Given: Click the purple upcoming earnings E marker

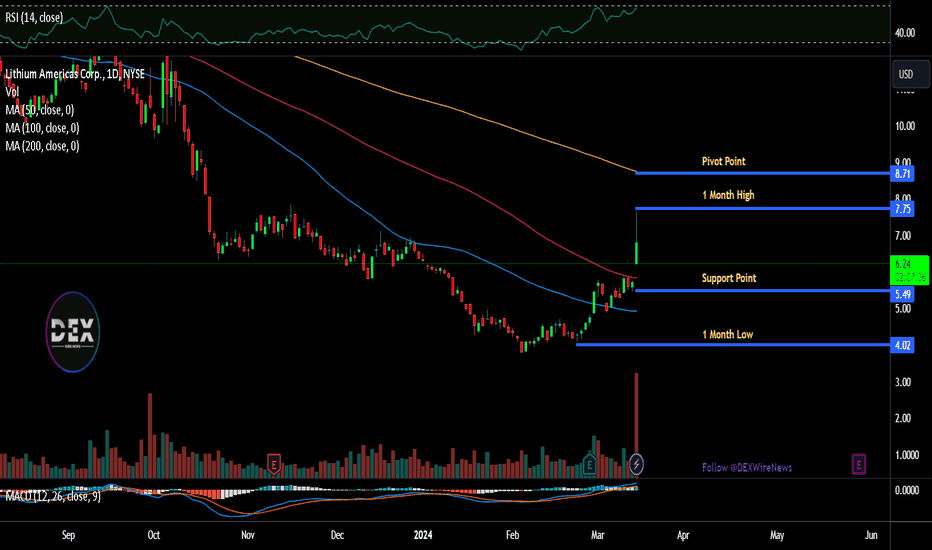Looking at the screenshot, I should [858, 464].
